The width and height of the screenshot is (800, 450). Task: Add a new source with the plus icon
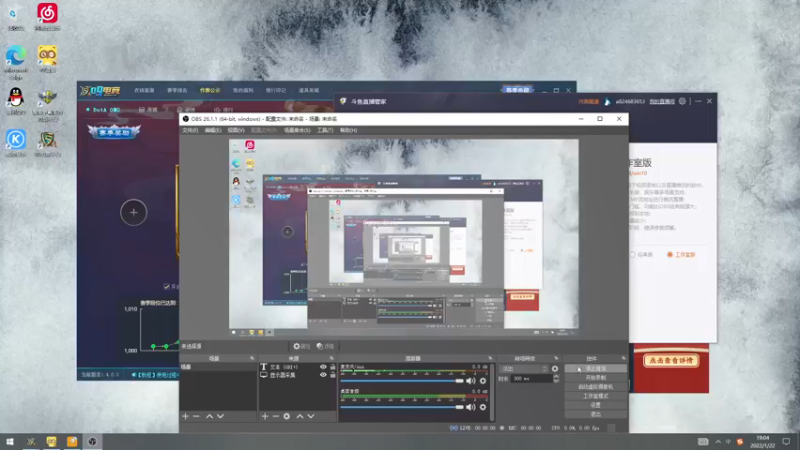(265, 416)
